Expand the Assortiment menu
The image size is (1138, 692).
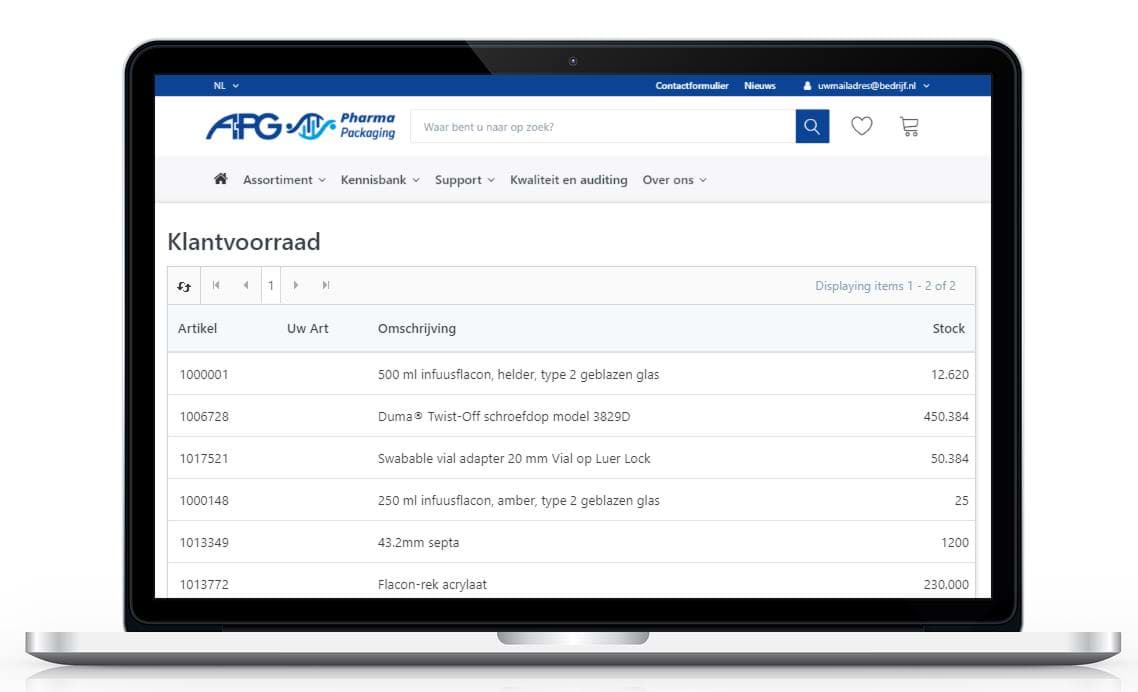(x=284, y=180)
